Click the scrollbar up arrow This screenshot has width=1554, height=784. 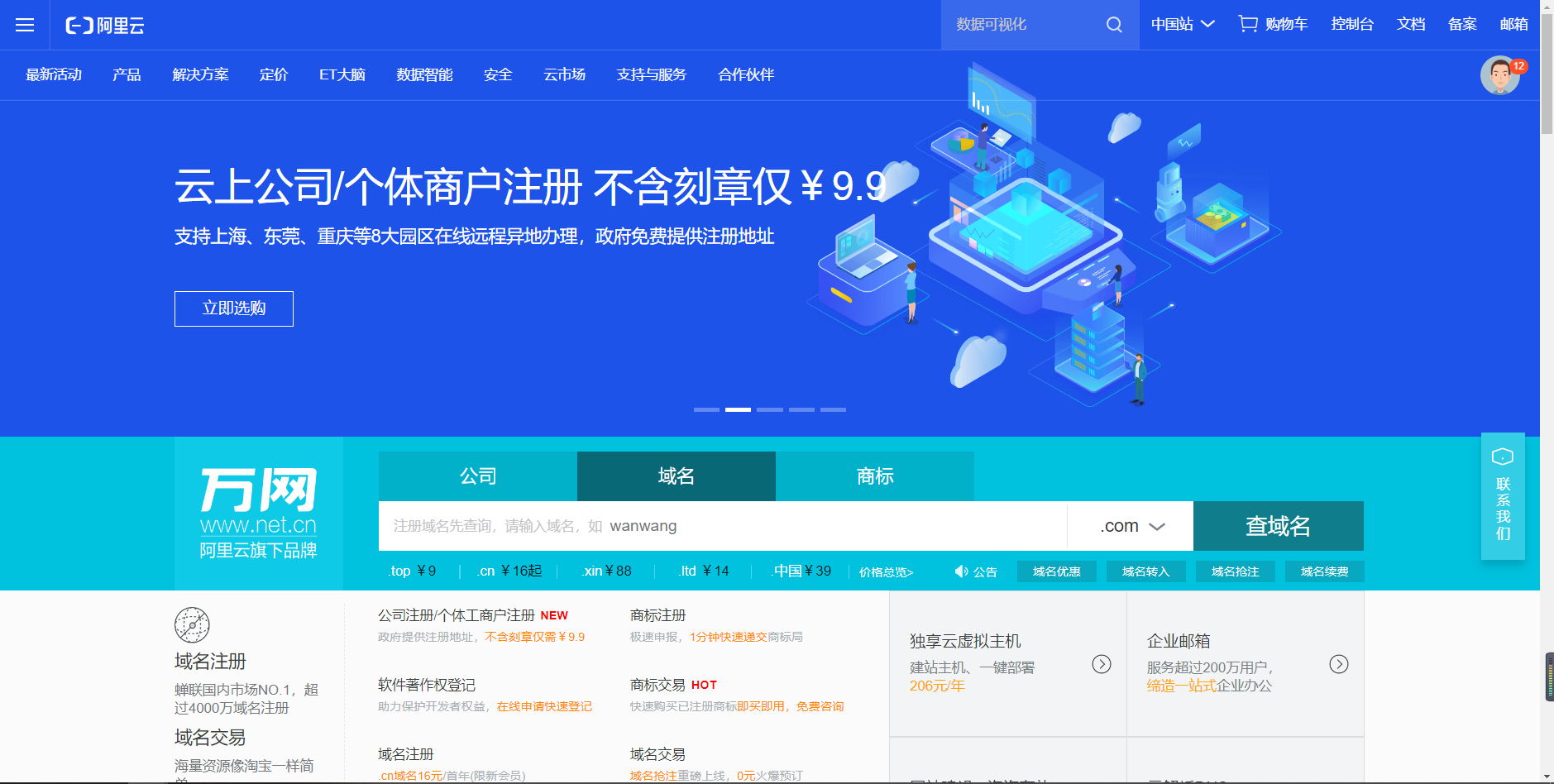pyautogui.click(x=1547, y=6)
